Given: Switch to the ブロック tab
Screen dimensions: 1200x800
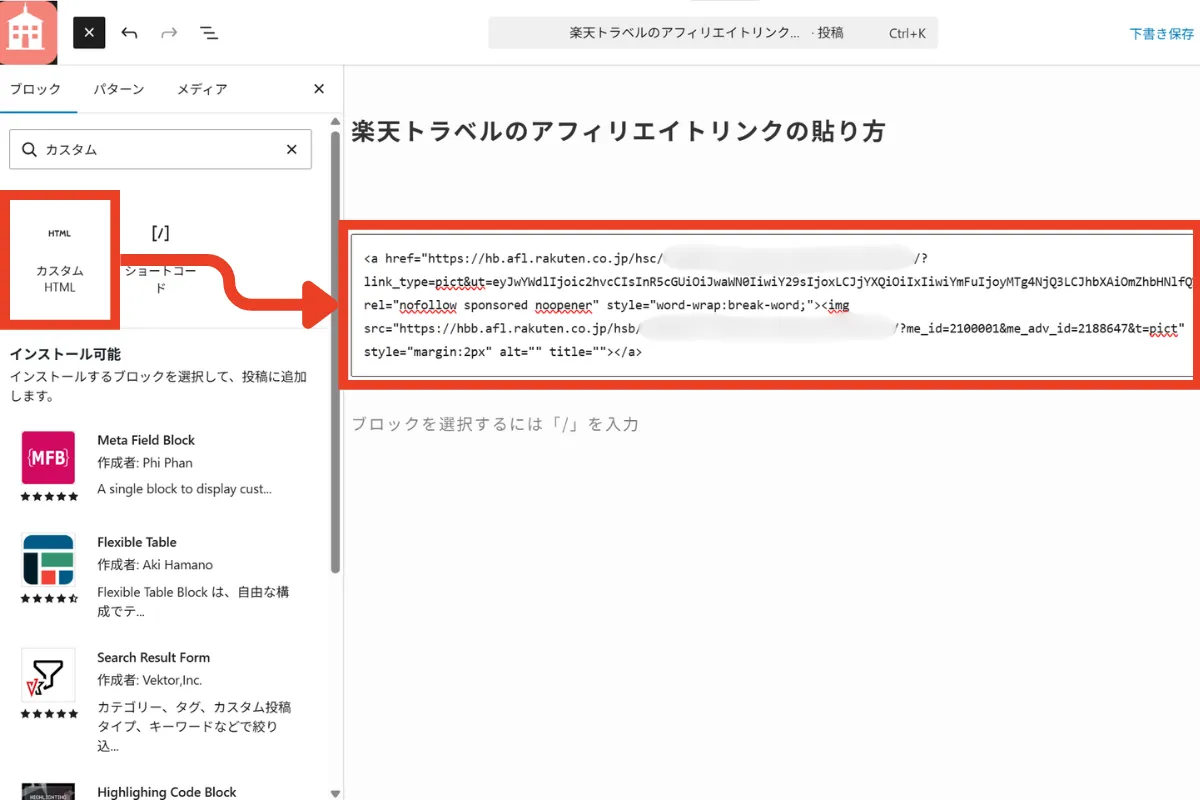Looking at the screenshot, I should (35, 89).
